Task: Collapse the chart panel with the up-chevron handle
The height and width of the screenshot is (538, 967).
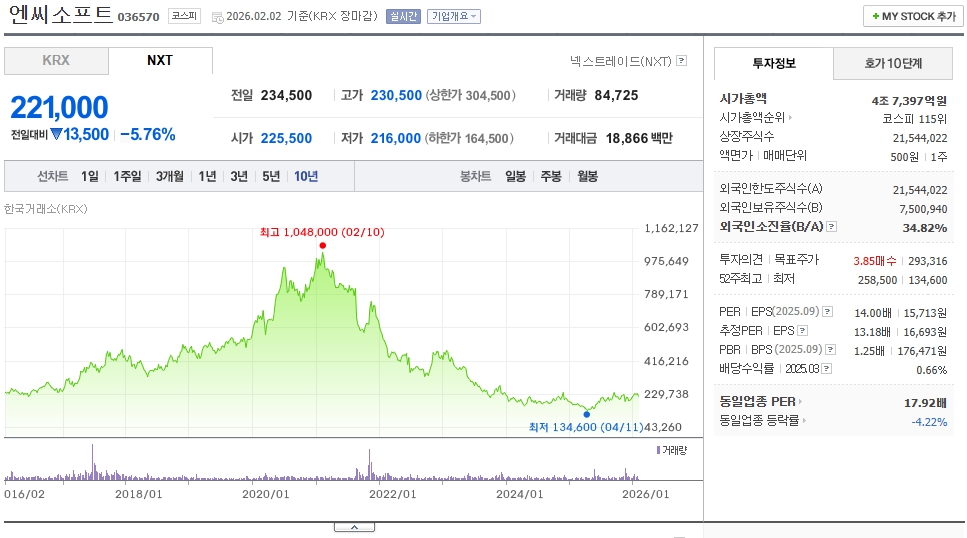Action: point(355,527)
